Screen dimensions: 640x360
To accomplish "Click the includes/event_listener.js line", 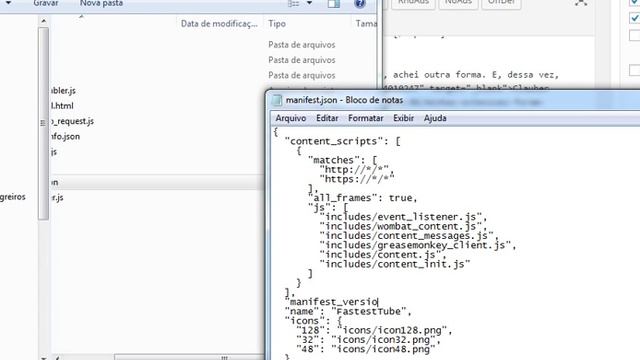I will point(403,217).
